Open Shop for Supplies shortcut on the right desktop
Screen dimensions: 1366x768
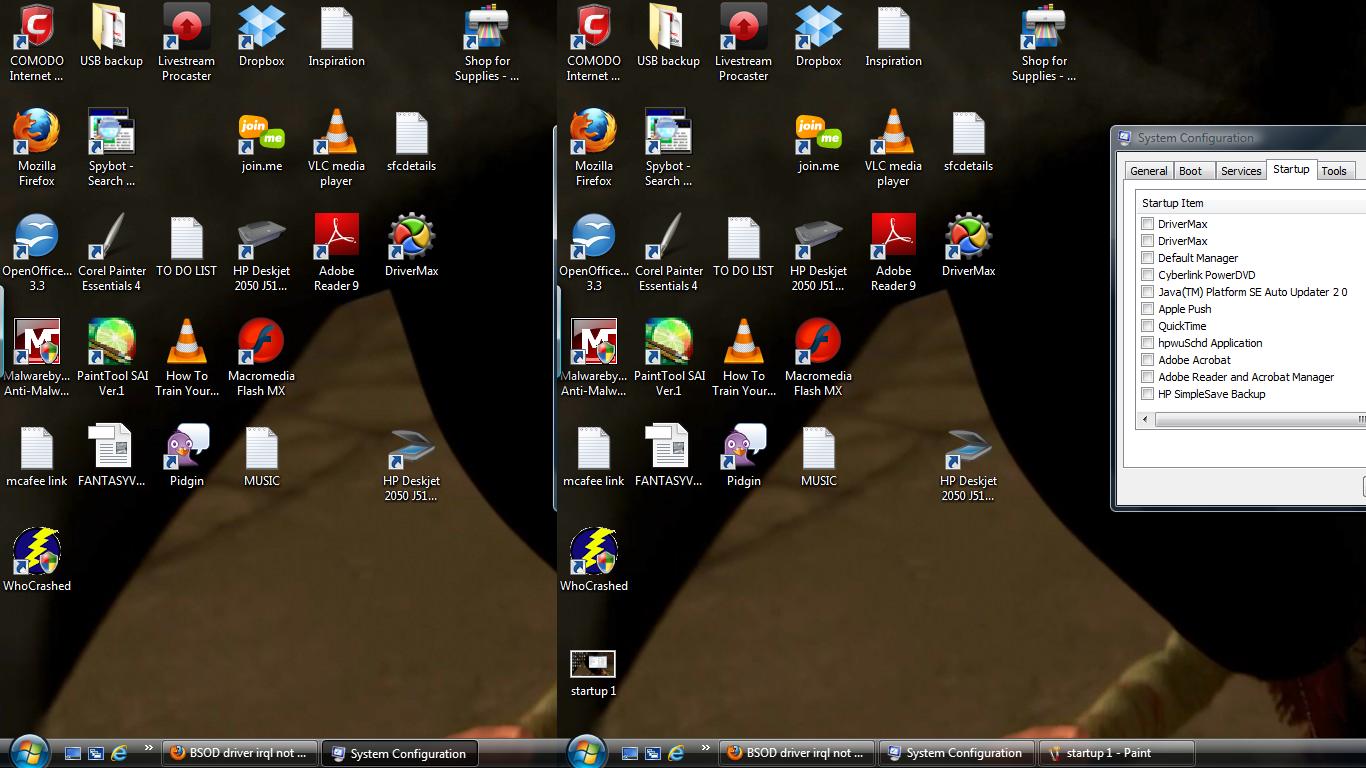(x=1044, y=42)
